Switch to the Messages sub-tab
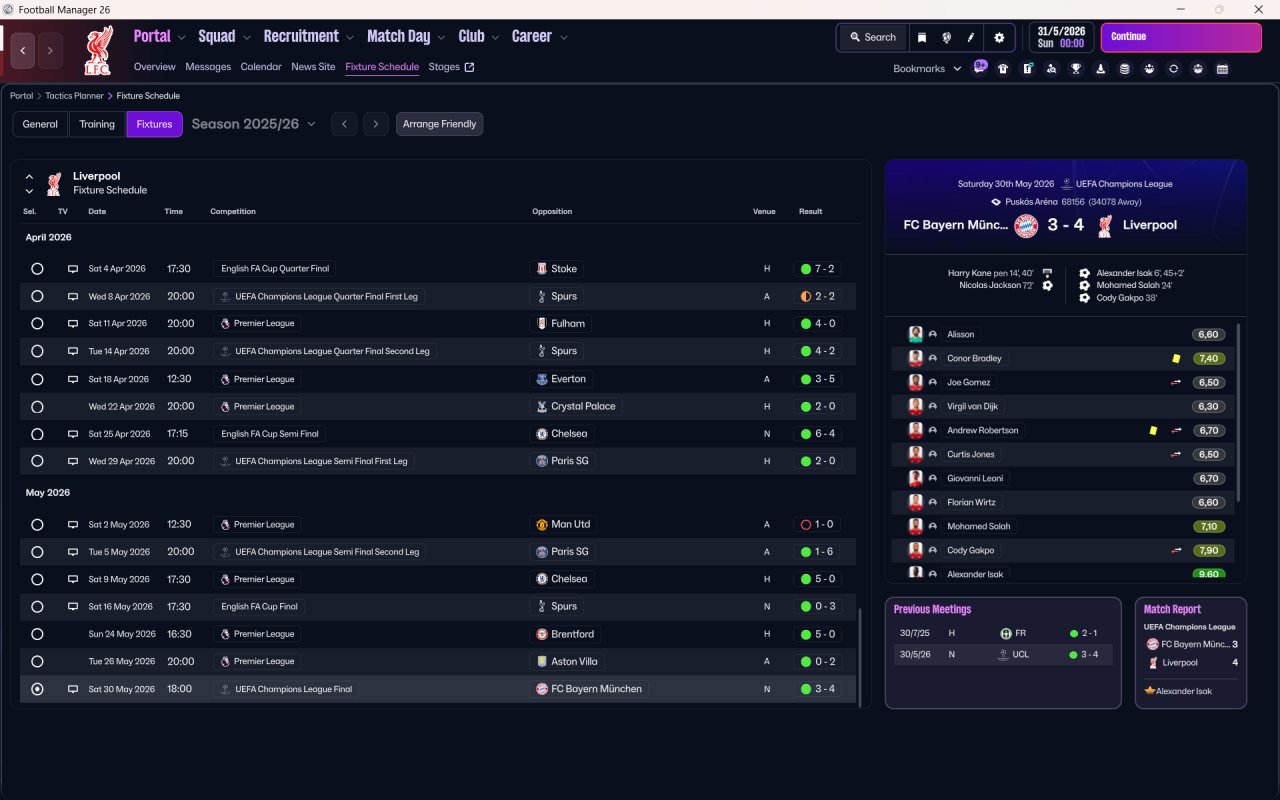1280x800 pixels. pos(208,67)
